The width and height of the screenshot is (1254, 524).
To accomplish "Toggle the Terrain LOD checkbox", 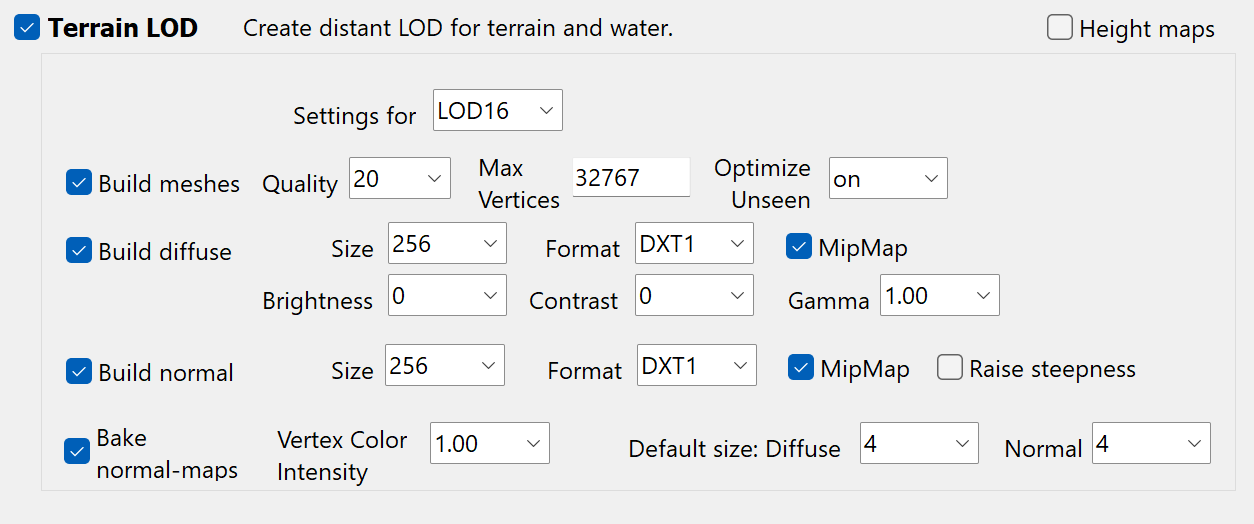I will point(27,28).
